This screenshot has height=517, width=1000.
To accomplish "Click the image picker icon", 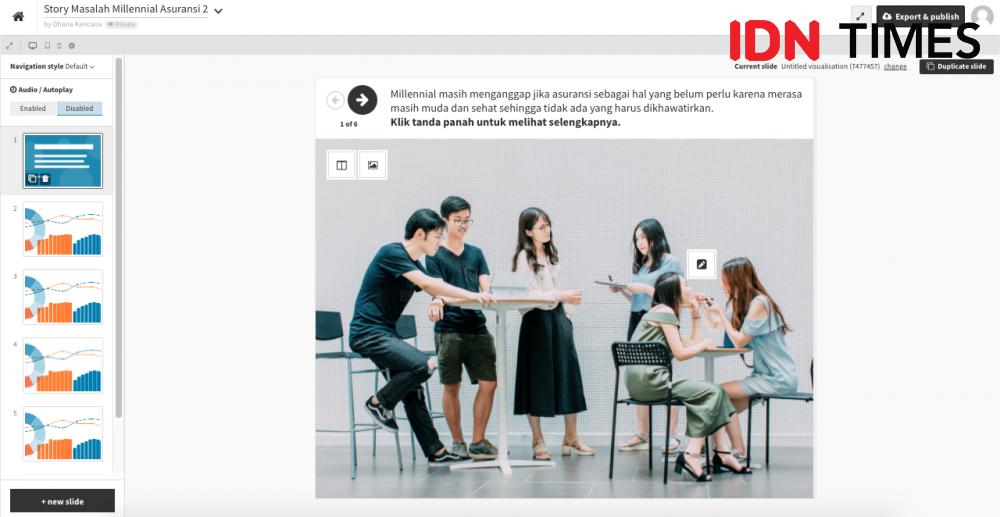I will [372, 165].
